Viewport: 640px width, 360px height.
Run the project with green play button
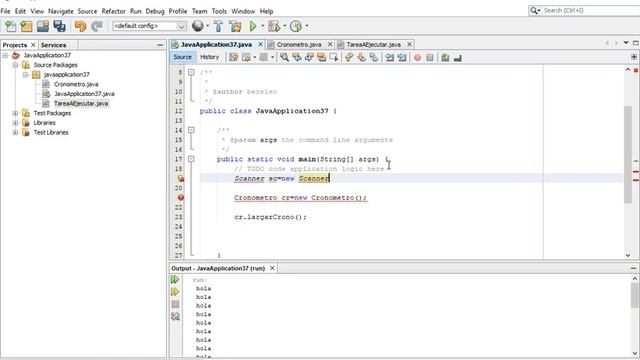pyautogui.click(x=253, y=26)
